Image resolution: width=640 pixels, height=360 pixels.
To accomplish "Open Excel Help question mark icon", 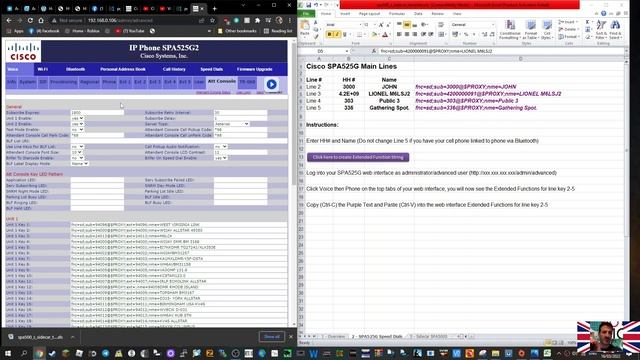I will point(604,13).
